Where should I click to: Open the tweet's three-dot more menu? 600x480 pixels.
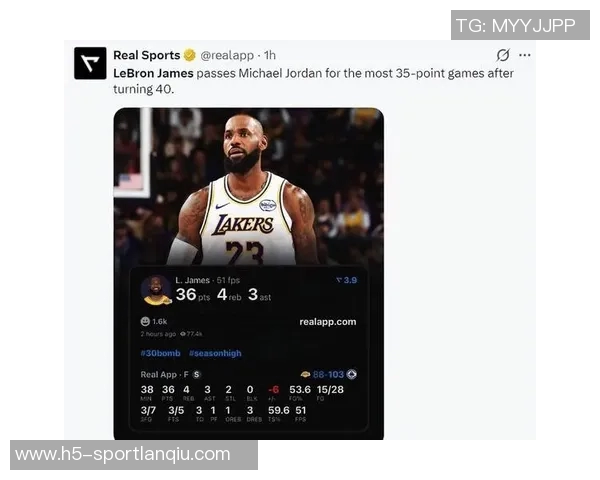click(525, 56)
